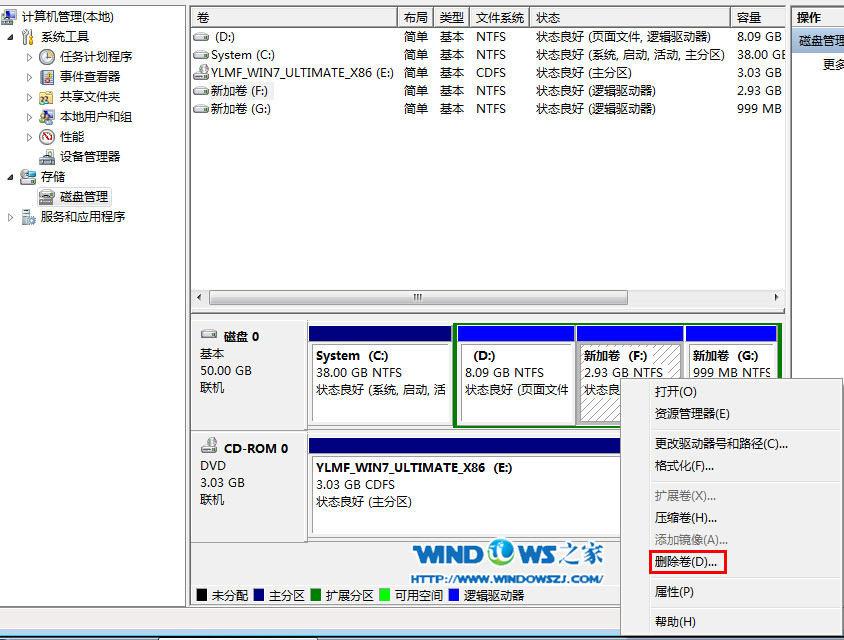Select Format (格式化) in the context menu

click(x=684, y=466)
